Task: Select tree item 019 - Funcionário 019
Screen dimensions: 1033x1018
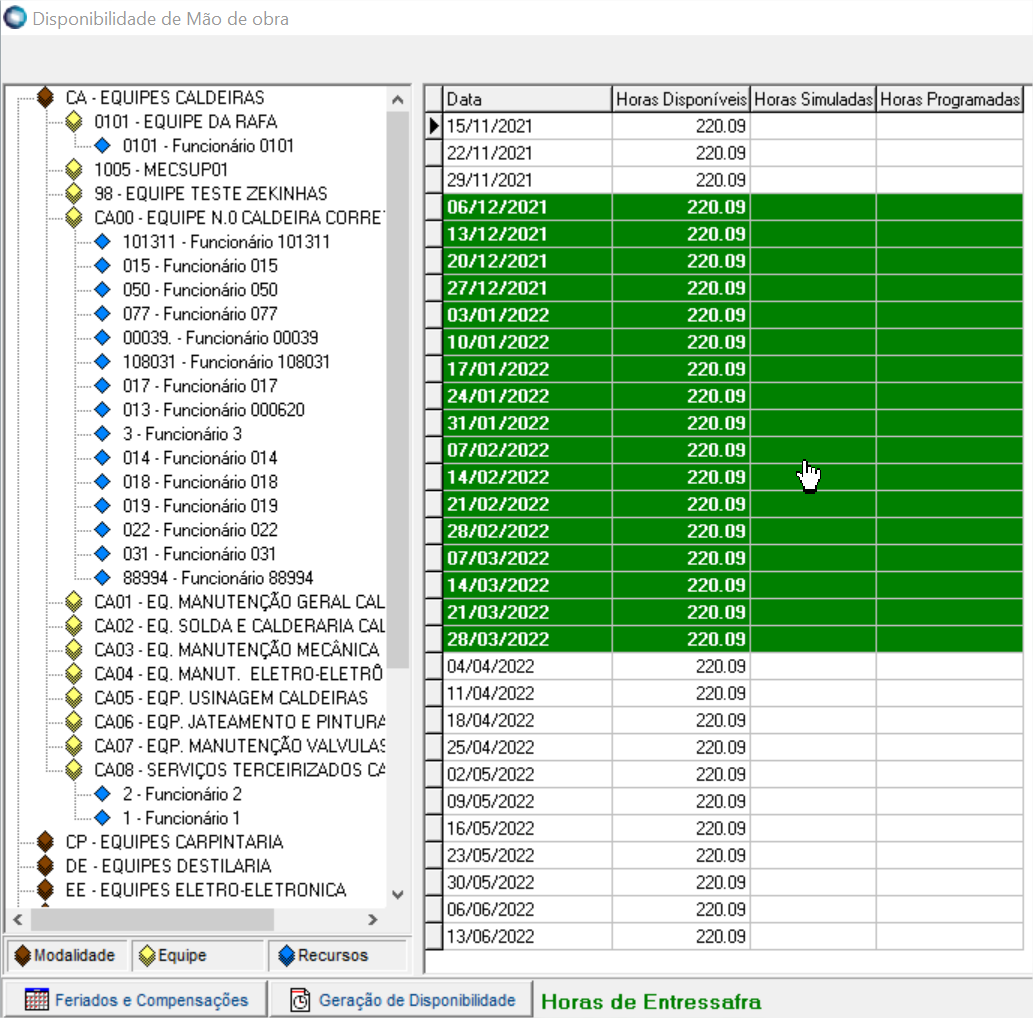Action: 200,506
